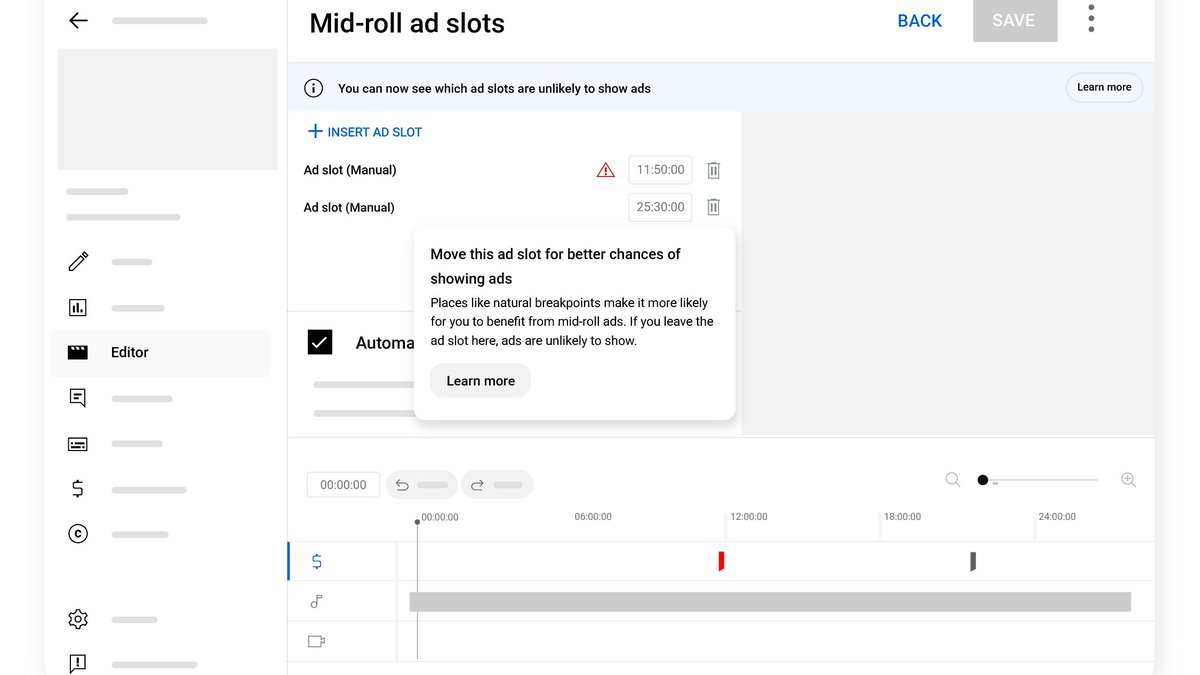The width and height of the screenshot is (1200, 675).
Task: Delete the 11:50:00 ad slot
Action: tap(713, 170)
